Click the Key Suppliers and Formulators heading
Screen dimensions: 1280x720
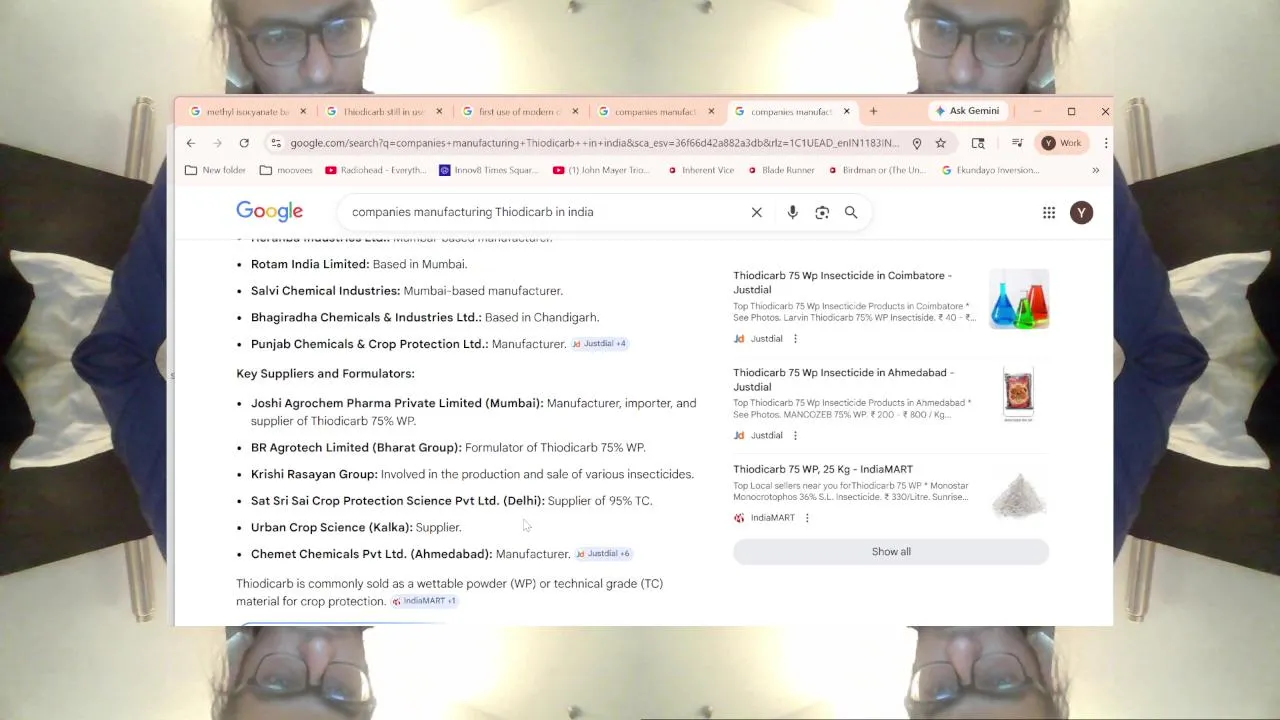pyautogui.click(x=325, y=374)
